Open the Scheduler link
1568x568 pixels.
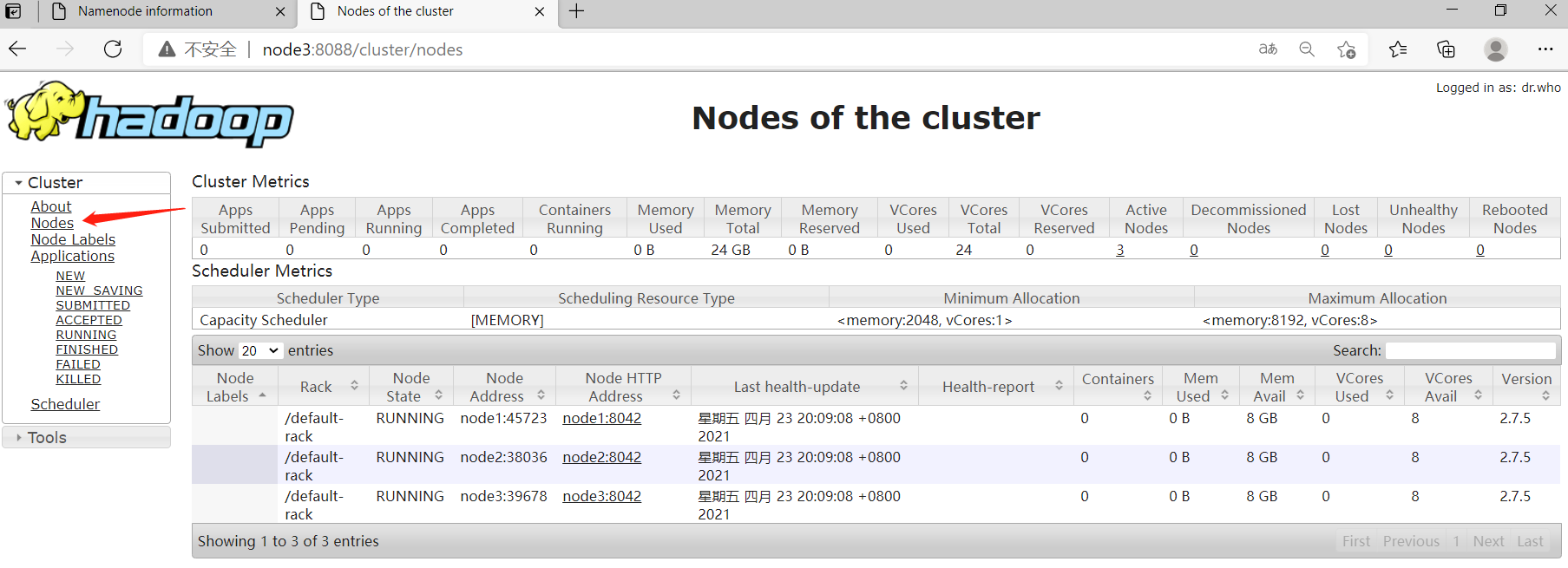[65, 404]
